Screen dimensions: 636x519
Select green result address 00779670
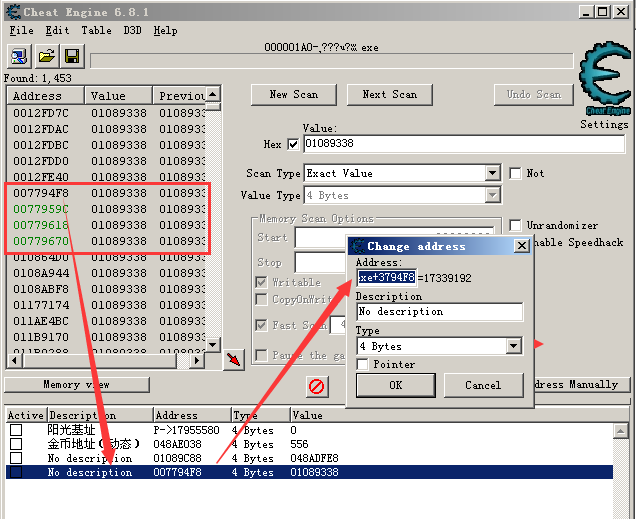tap(41, 241)
